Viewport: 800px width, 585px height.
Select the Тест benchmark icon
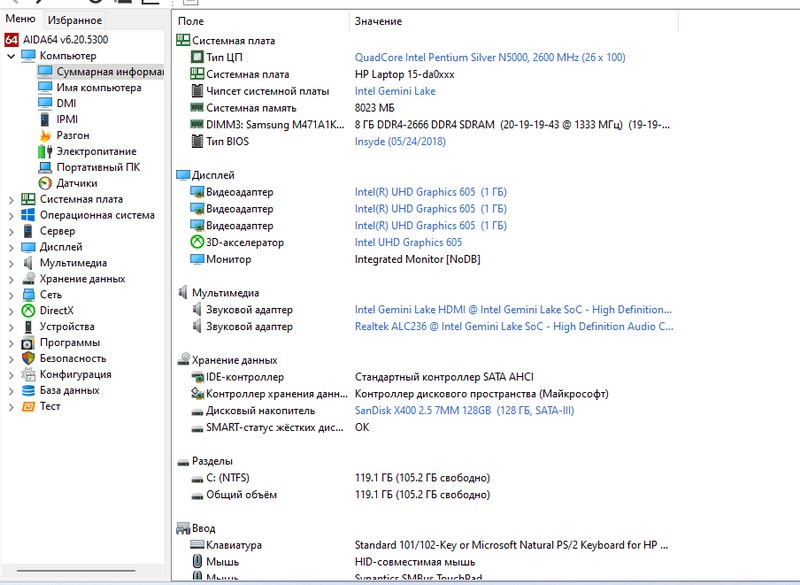click(x=28, y=407)
